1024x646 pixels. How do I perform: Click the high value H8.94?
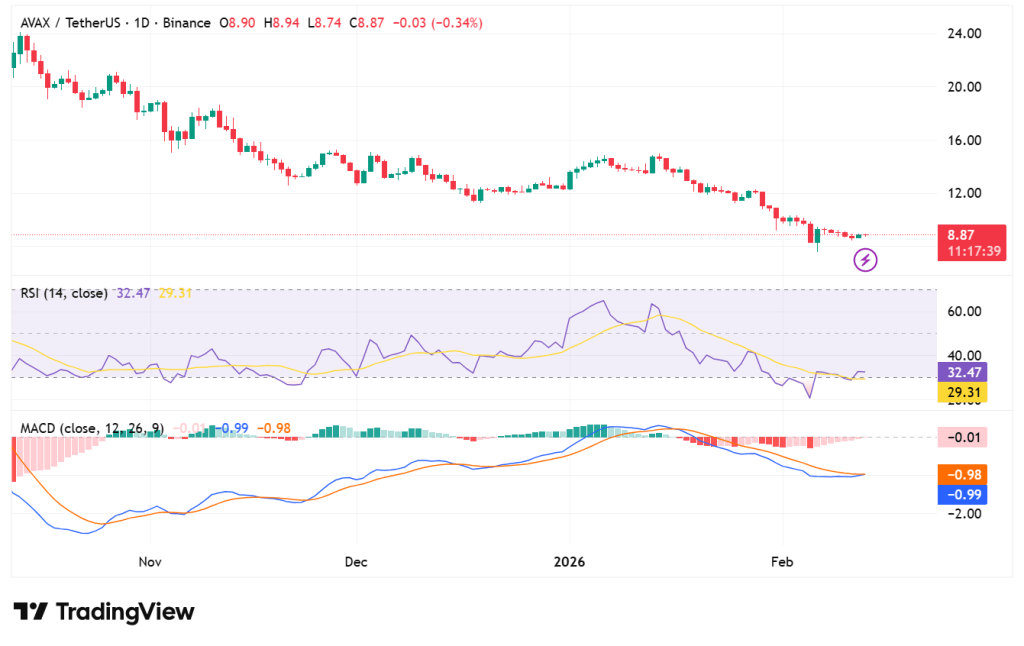(281, 23)
